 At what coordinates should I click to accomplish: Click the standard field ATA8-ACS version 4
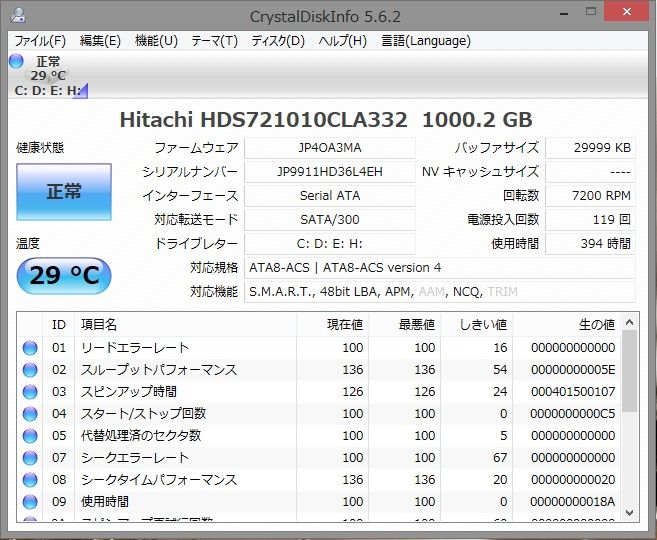[440, 268]
